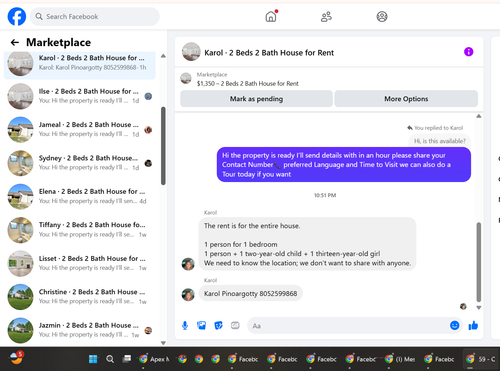Click the 59 - C Chrome window in taskbar
500x371 pixels.
(x=481, y=359)
